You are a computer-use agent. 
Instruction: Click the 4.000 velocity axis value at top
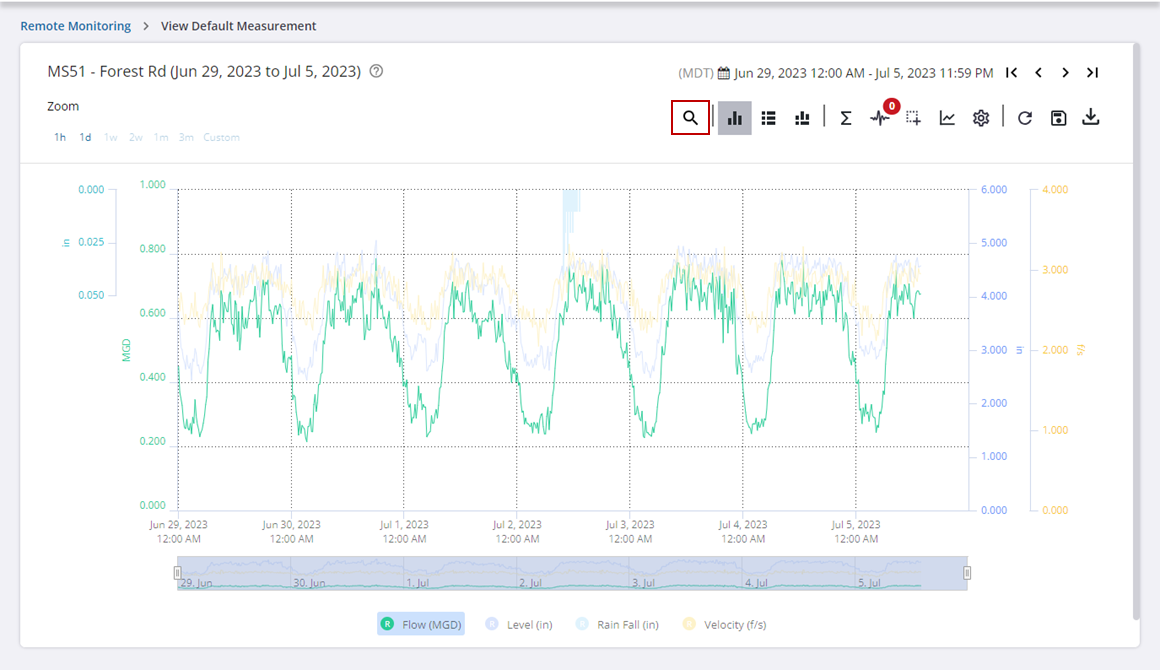coord(1055,190)
